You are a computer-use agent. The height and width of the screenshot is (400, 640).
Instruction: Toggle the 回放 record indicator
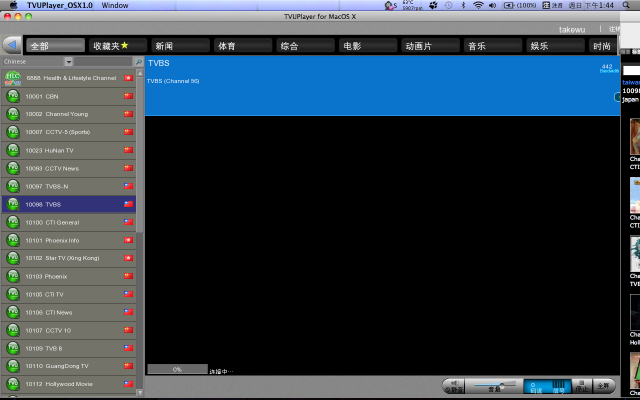(x=536, y=386)
